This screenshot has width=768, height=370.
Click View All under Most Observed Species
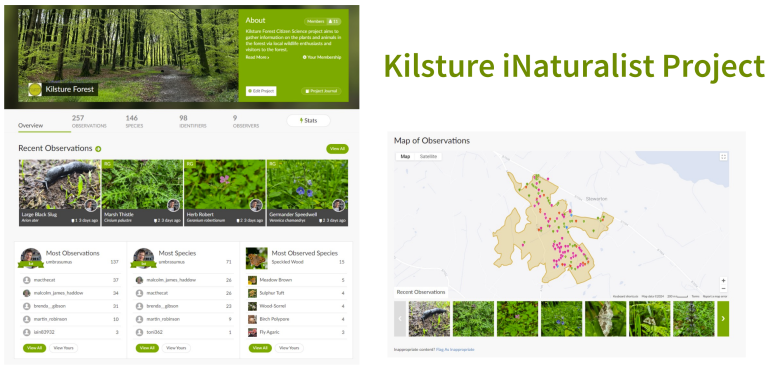coord(260,348)
